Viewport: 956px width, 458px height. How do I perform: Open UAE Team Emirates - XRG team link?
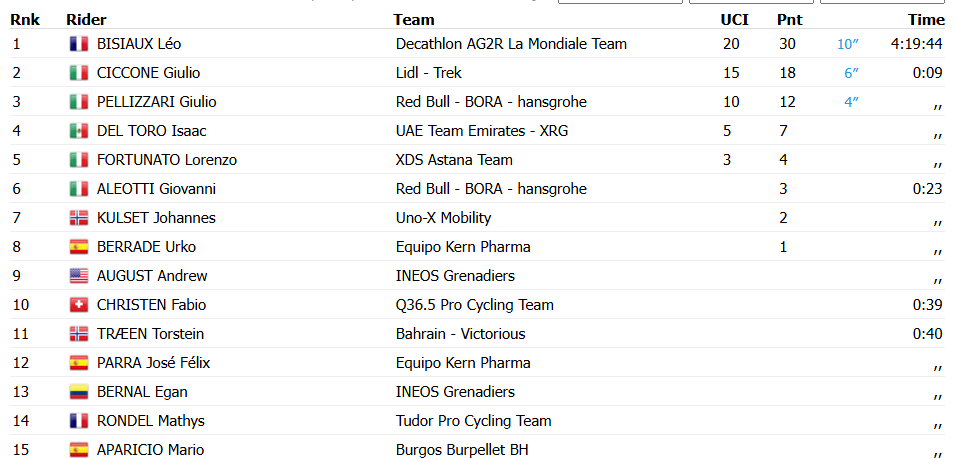tap(481, 131)
